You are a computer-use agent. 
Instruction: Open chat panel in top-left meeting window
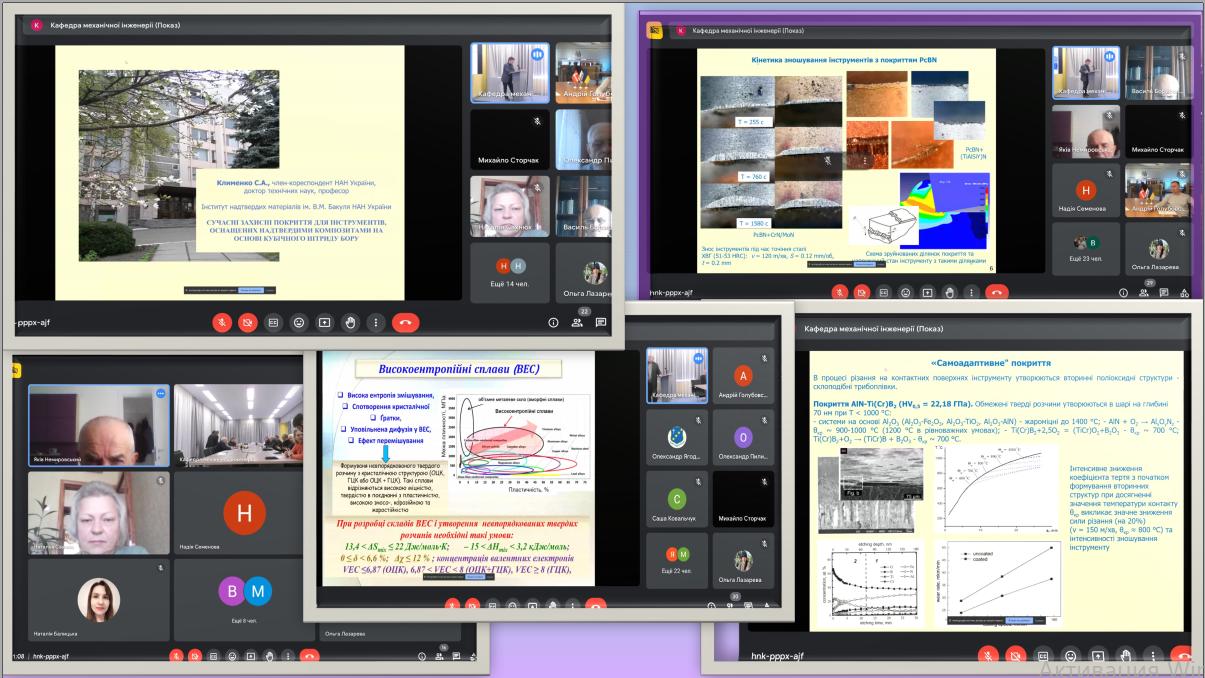(x=600, y=323)
